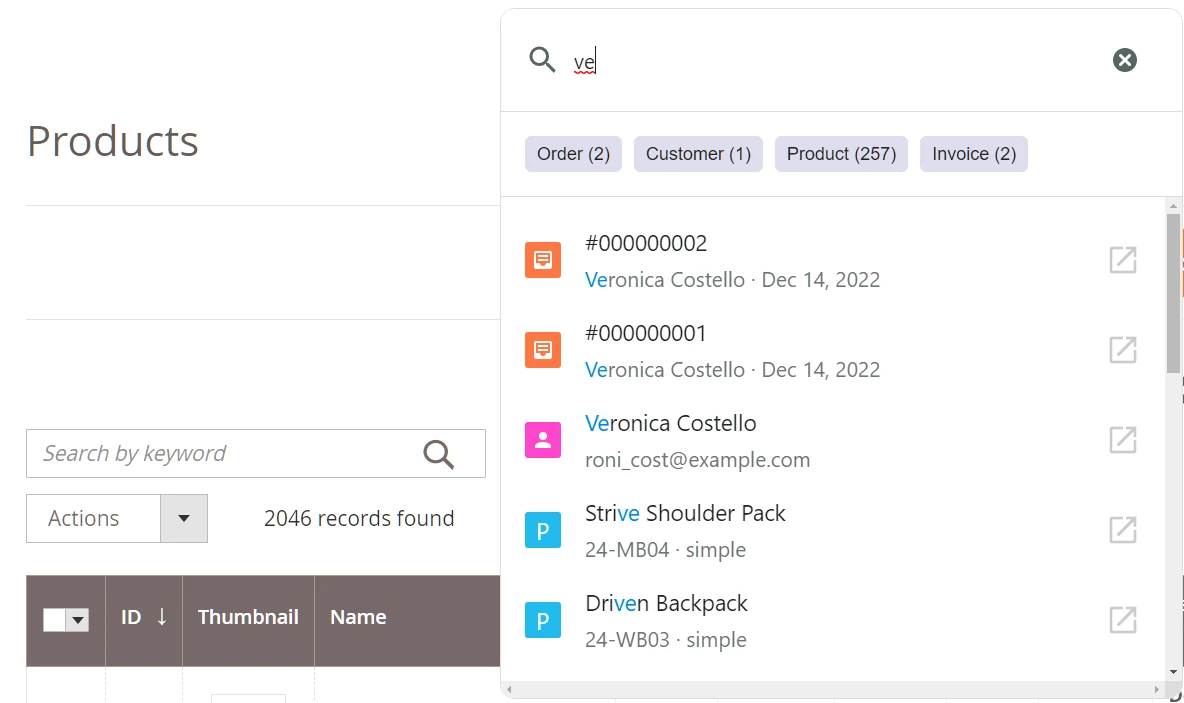Click the blue product icon for Driven Backpack
1184x703 pixels.
(x=543, y=620)
